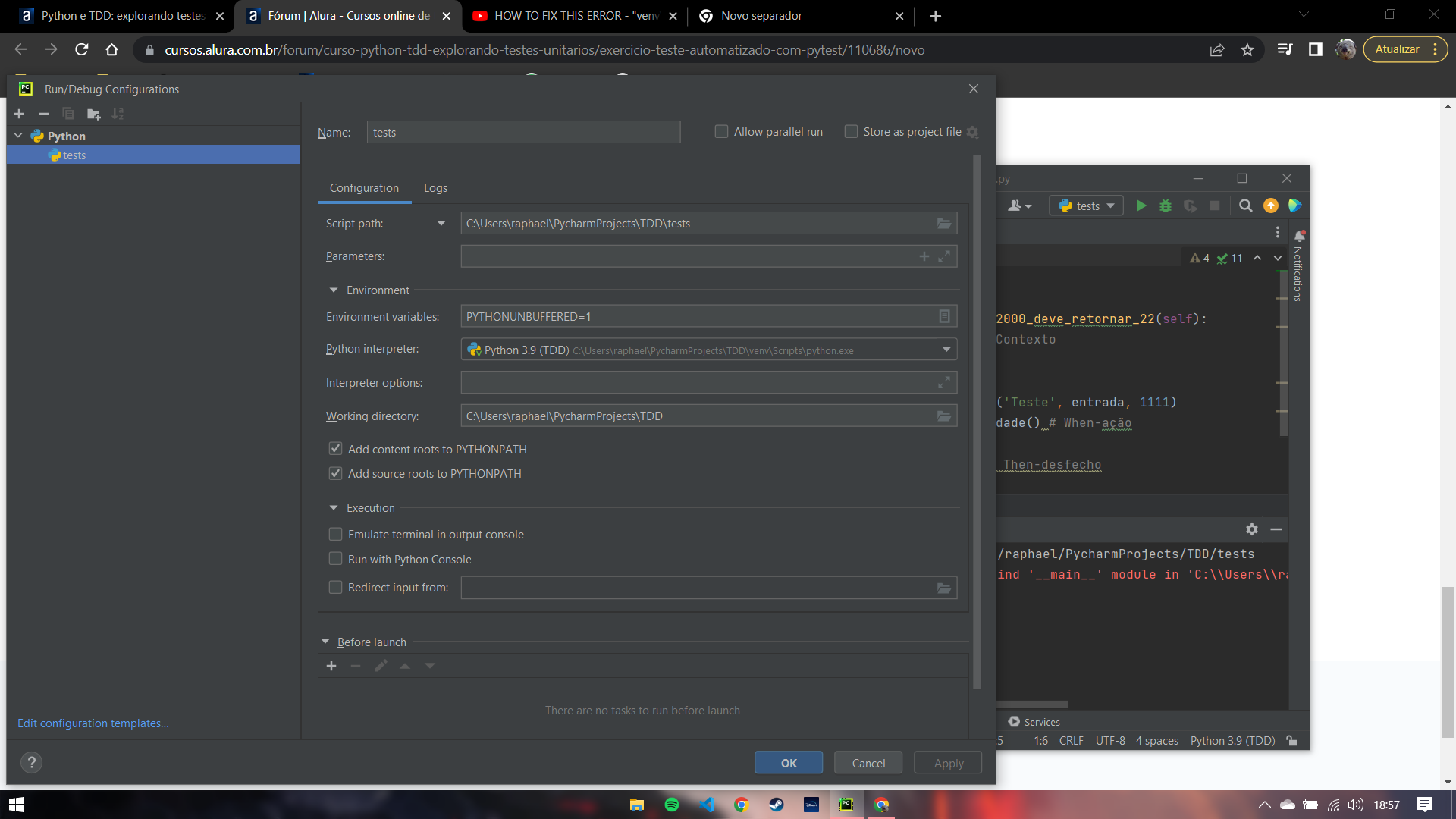This screenshot has width=1456, height=819.
Task: Enable Redirect input from checkbox
Action: pos(335,588)
